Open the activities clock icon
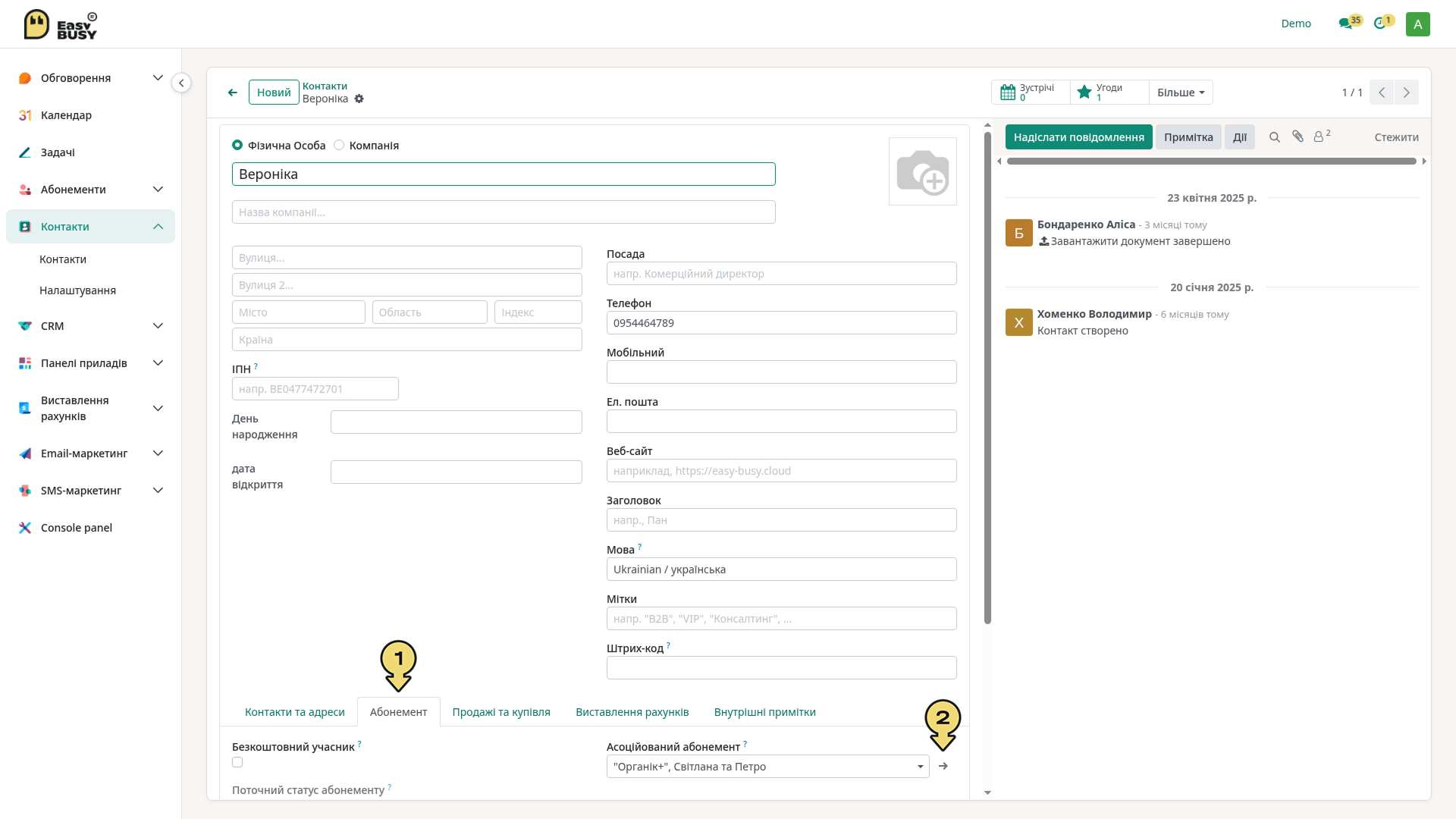Viewport: 1456px width, 819px height. click(x=1383, y=23)
